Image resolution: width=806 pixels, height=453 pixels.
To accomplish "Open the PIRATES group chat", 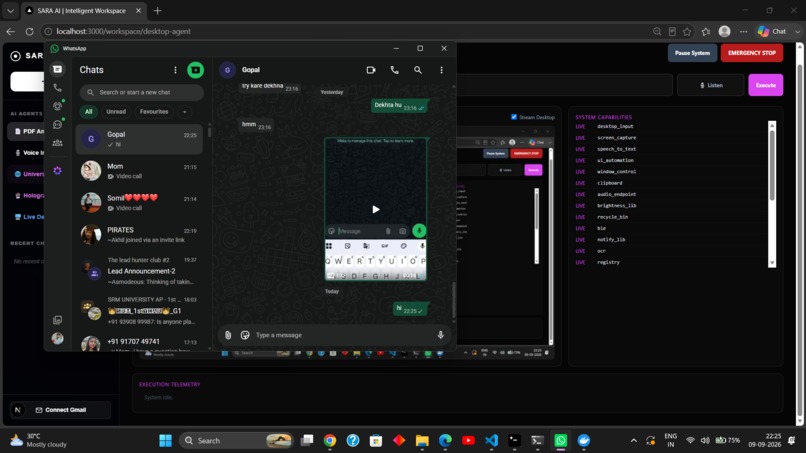I will pyautogui.click(x=139, y=234).
